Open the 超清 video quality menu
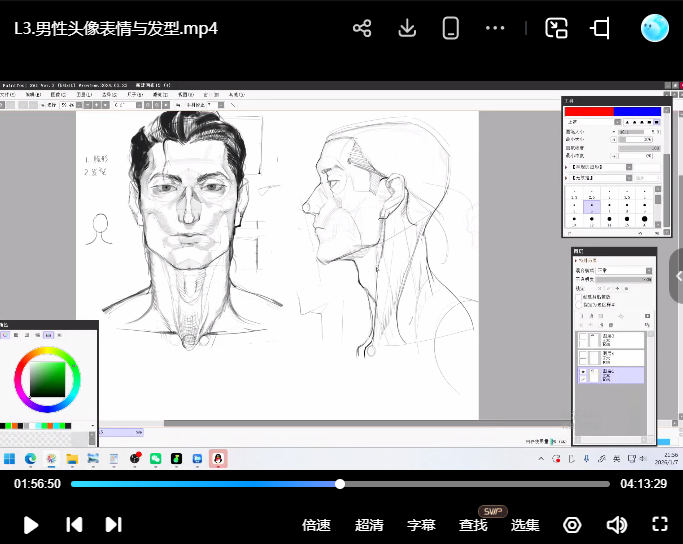Screen dimensions: 683x544 369,525
